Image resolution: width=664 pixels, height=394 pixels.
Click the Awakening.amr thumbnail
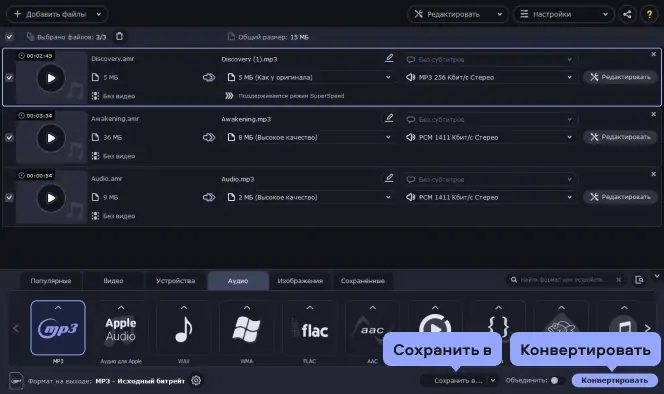pyautogui.click(x=51, y=138)
